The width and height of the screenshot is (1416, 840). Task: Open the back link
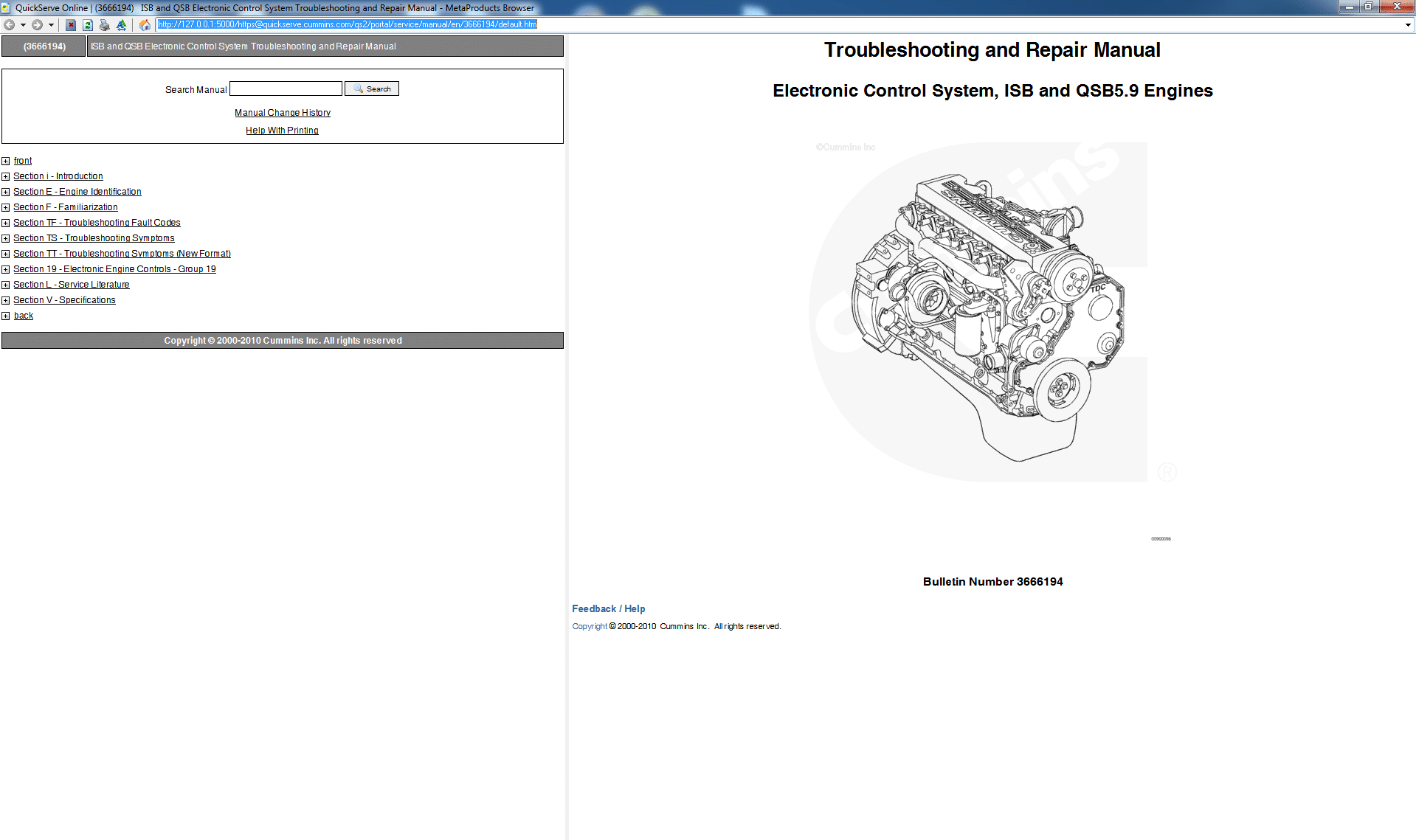point(24,316)
